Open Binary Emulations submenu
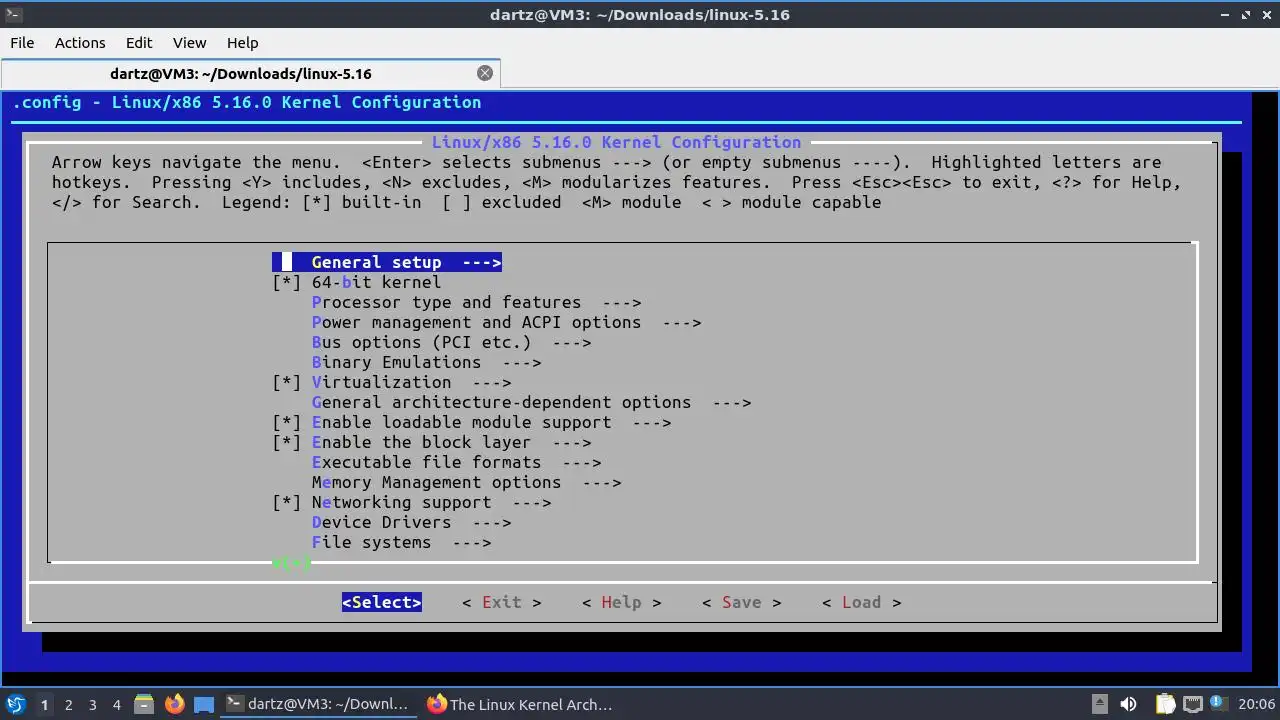1280x720 pixels. coord(426,362)
